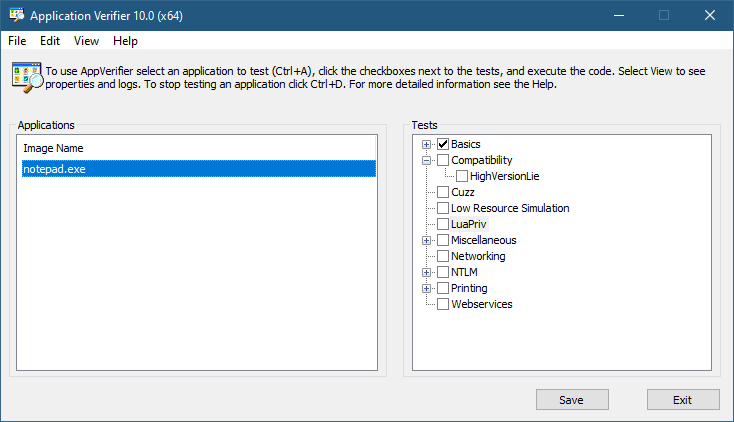Click the AppVerifier magnifier info icon
The width and height of the screenshot is (734, 422).
pyautogui.click(x=27, y=77)
